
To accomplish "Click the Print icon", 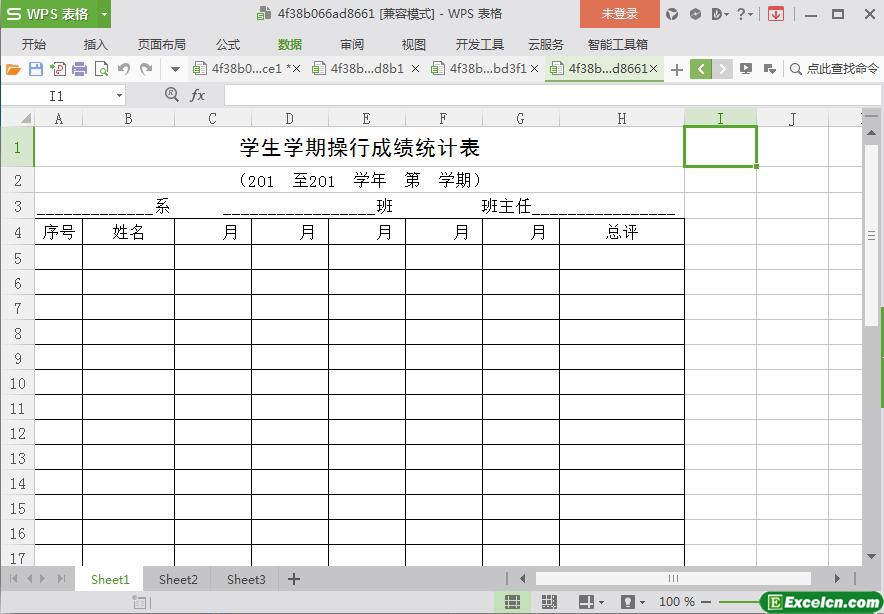I will (x=79, y=69).
